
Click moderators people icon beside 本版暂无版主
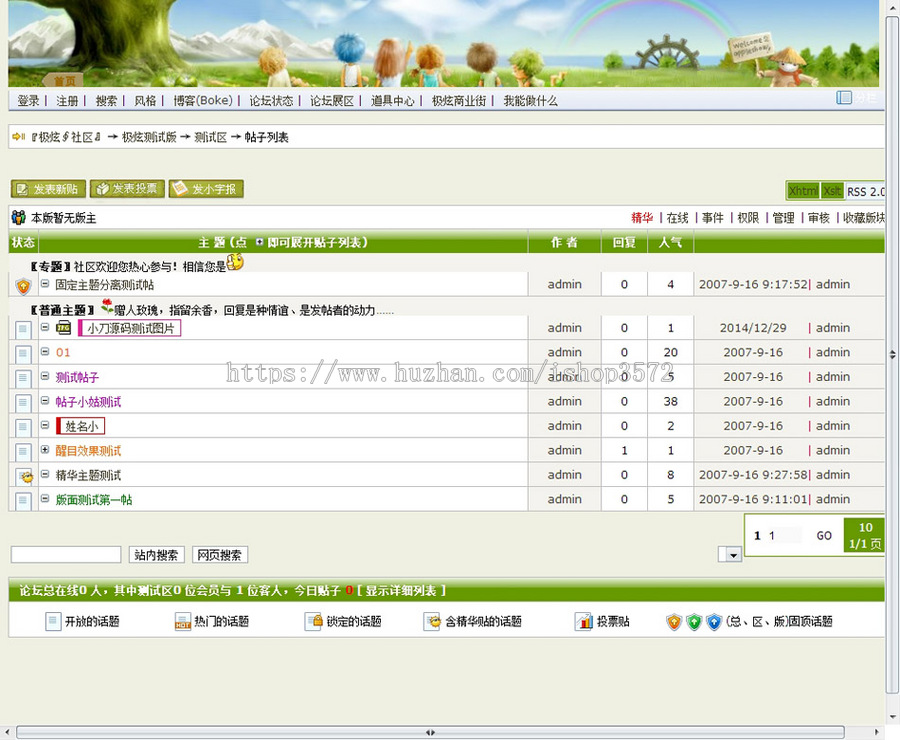pos(19,218)
